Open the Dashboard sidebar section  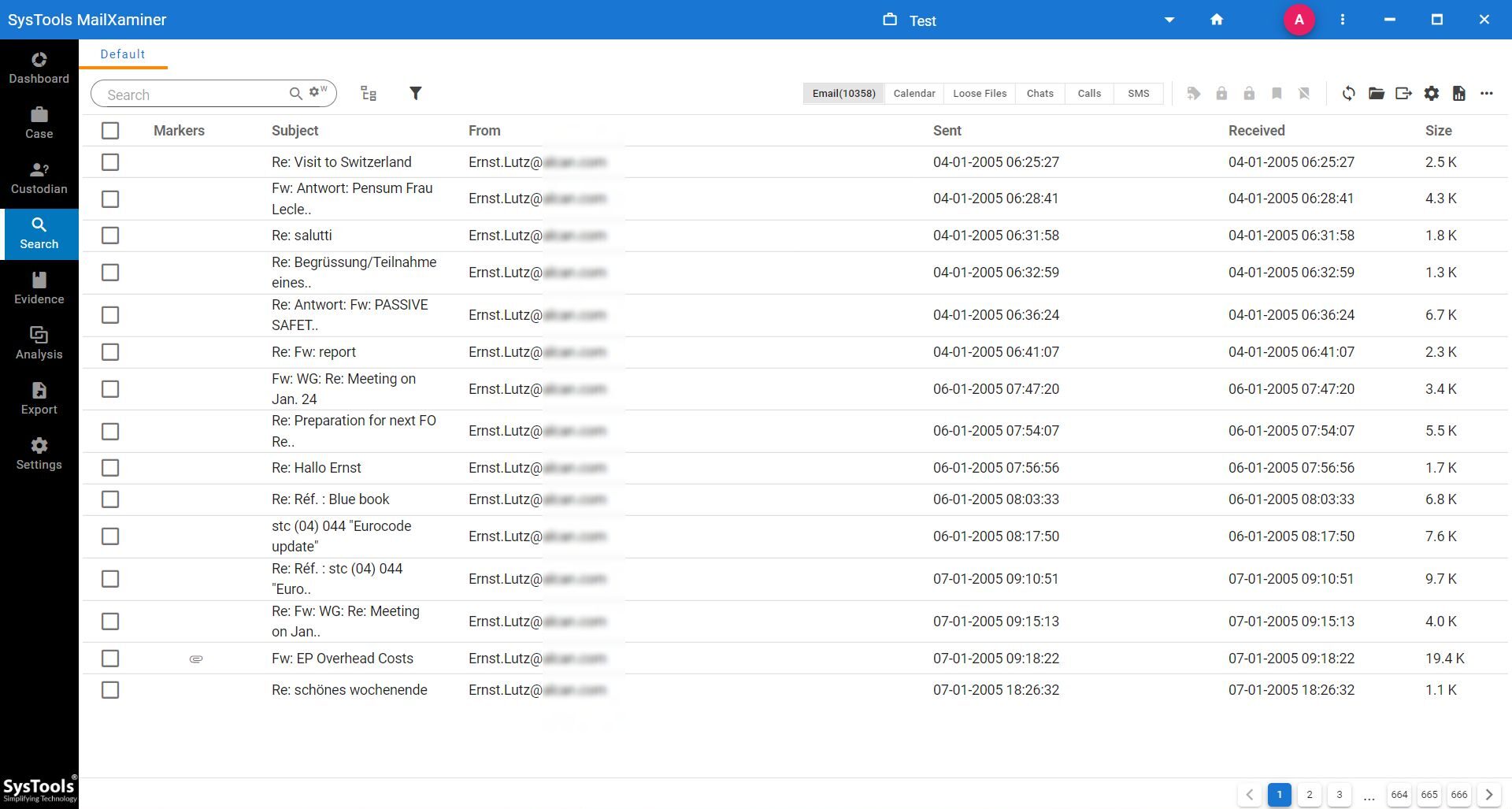click(39, 68)
